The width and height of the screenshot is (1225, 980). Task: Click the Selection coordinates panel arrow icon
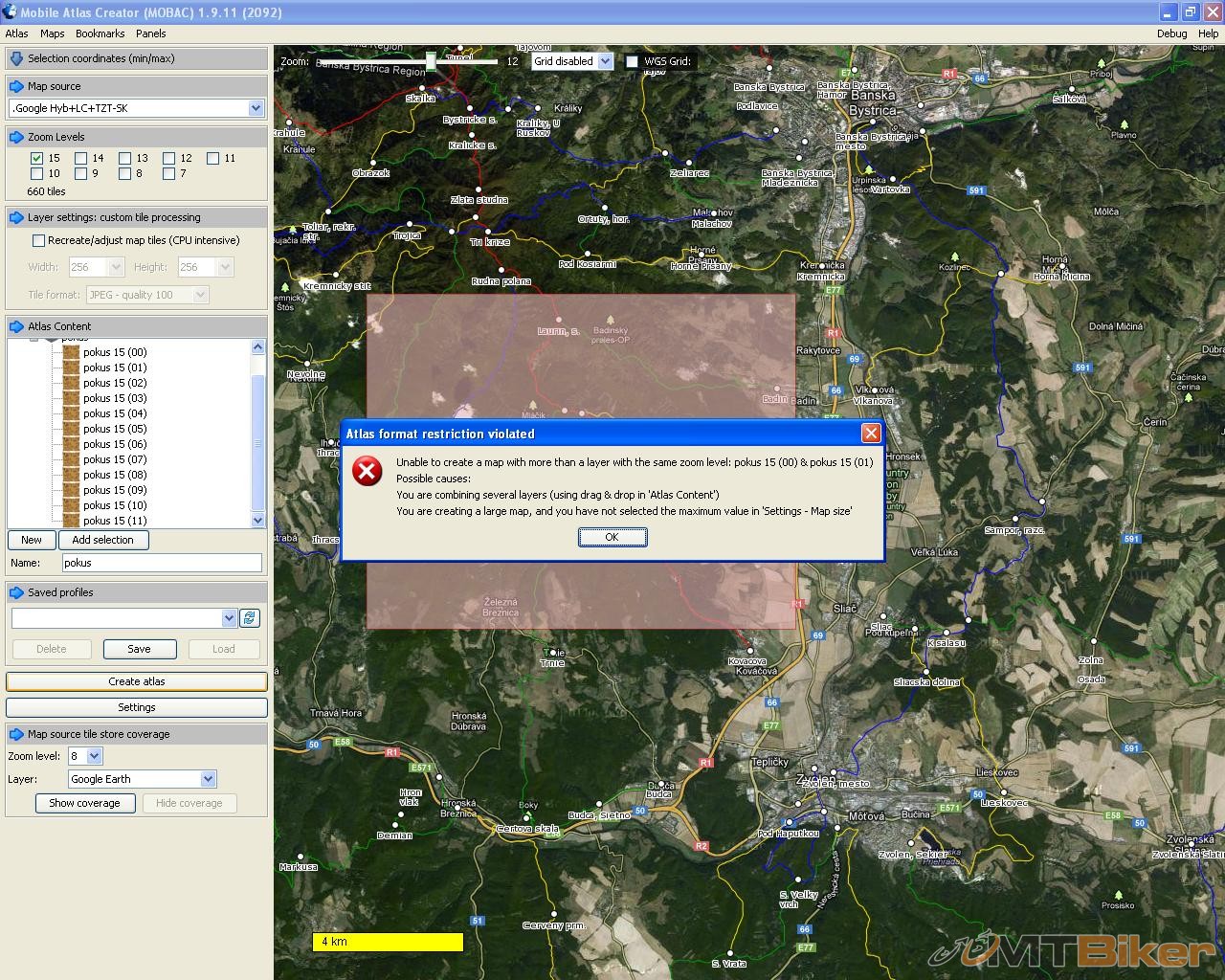click(16, 58)
